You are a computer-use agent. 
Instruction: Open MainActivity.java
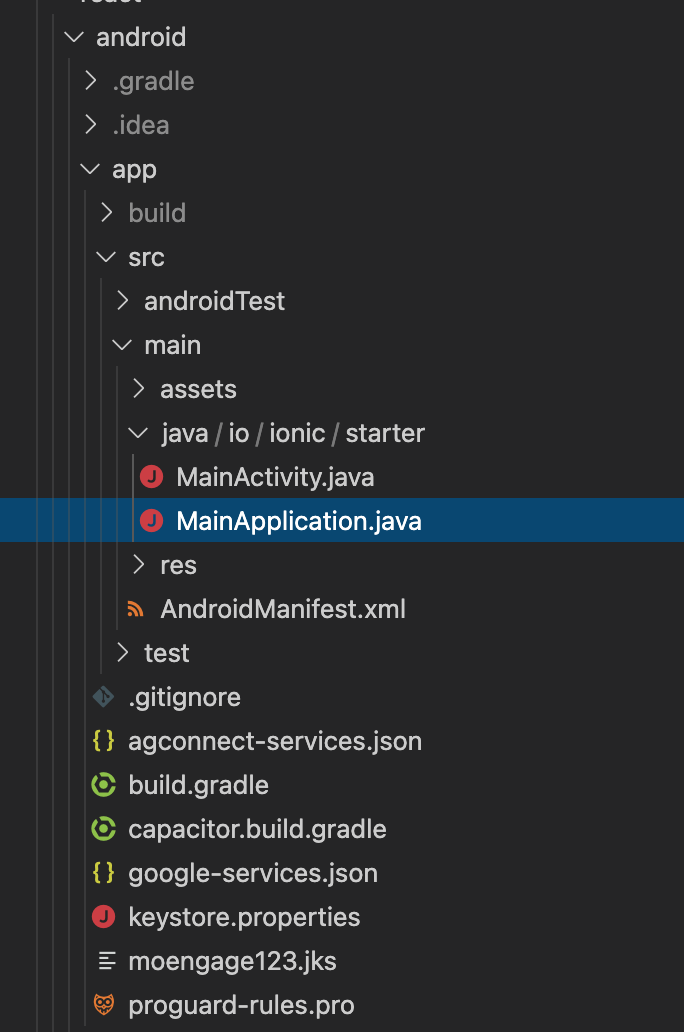pyautogui.click(x=275, y=477)
